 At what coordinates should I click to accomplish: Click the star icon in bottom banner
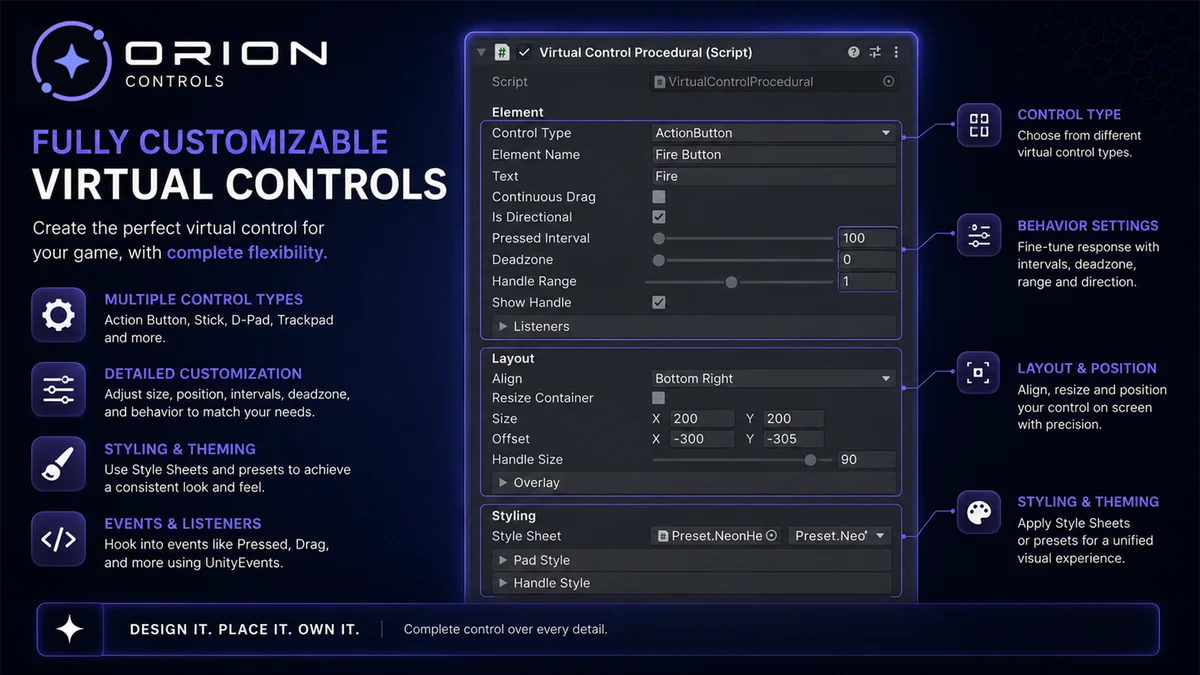point(70,629)
